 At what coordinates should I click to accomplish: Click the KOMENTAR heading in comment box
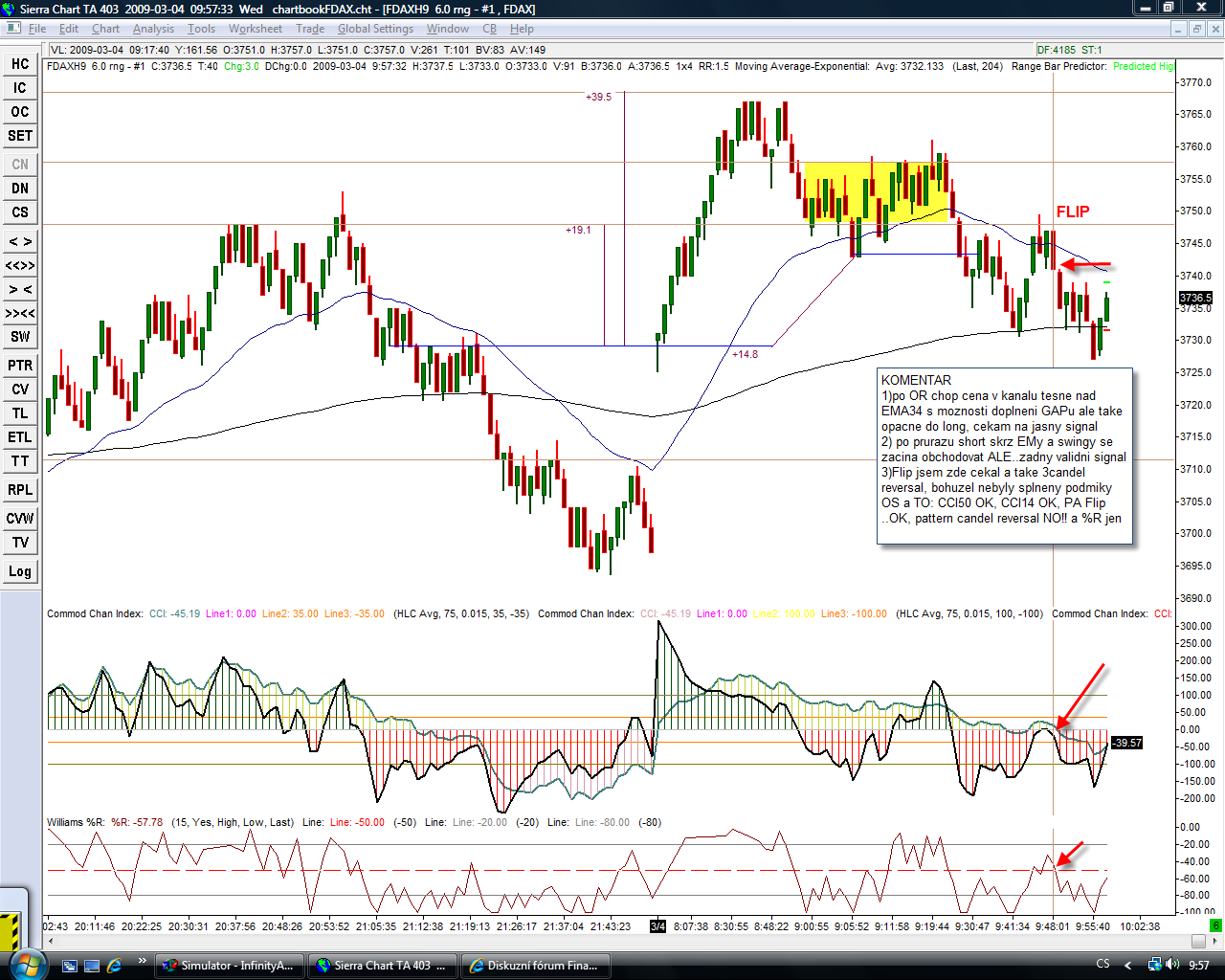click(916, 380)
